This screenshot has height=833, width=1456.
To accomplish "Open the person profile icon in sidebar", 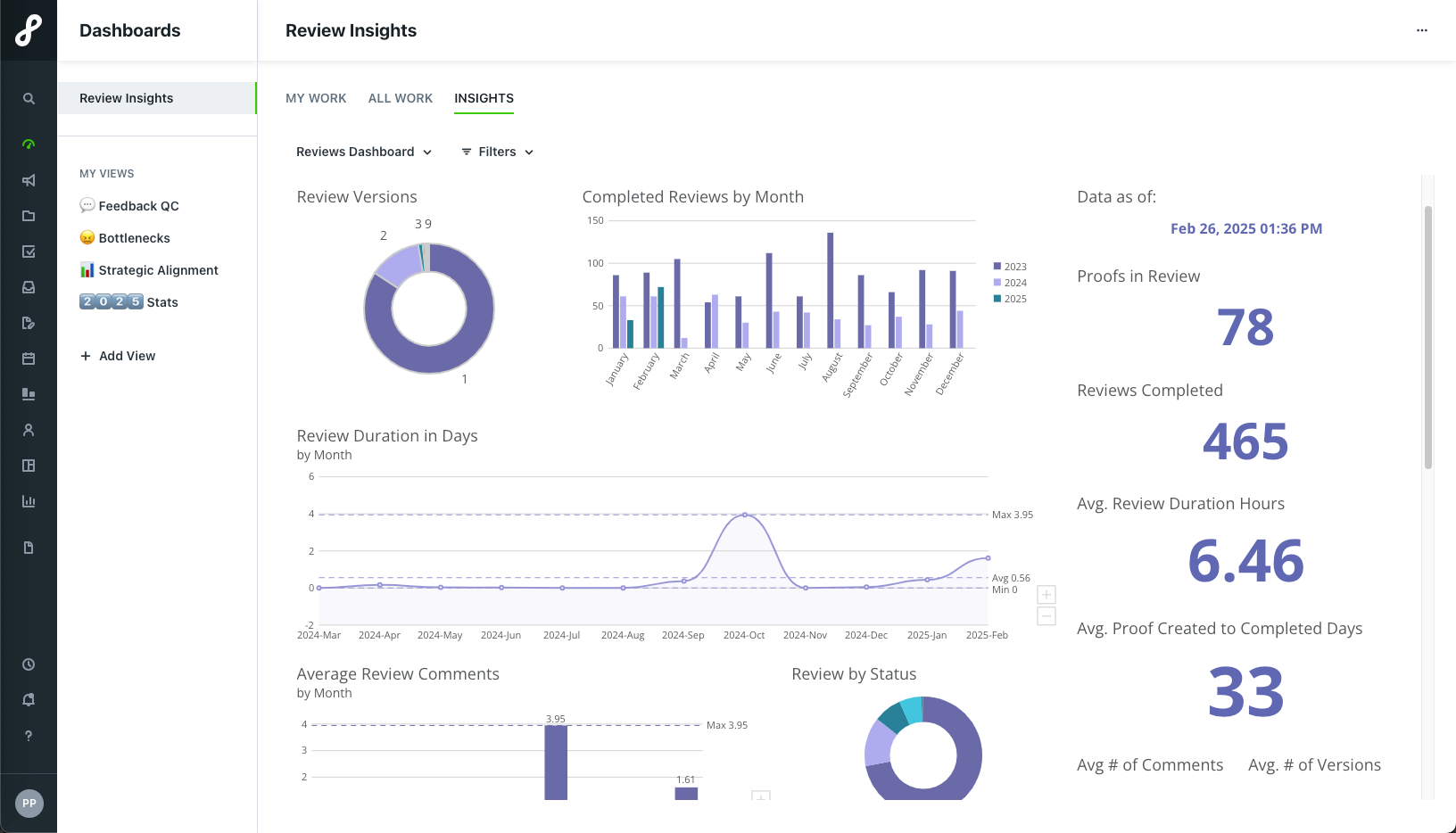I will point(29,430).
